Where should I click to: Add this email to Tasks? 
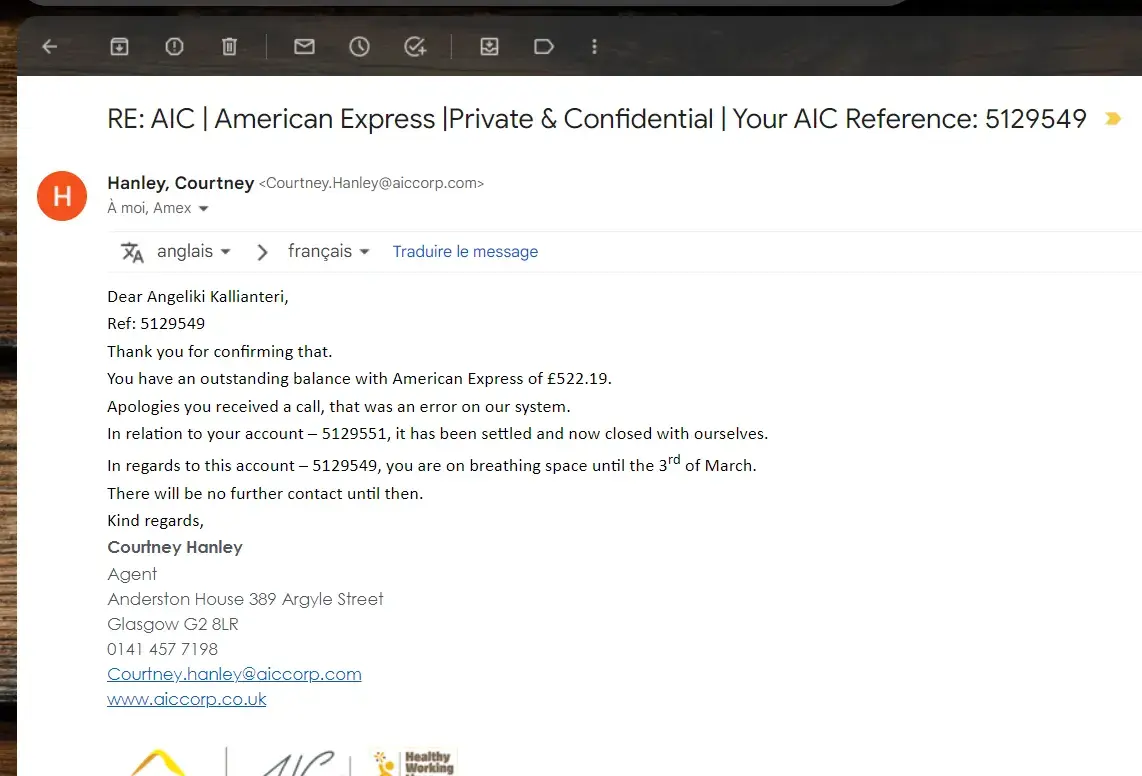415,46
